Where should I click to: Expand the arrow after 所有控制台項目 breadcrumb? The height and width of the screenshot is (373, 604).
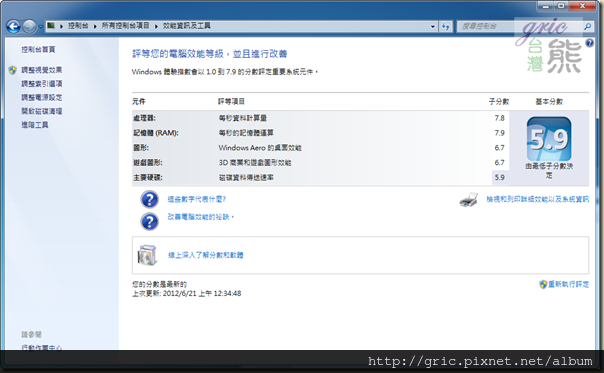coord(156,26)
